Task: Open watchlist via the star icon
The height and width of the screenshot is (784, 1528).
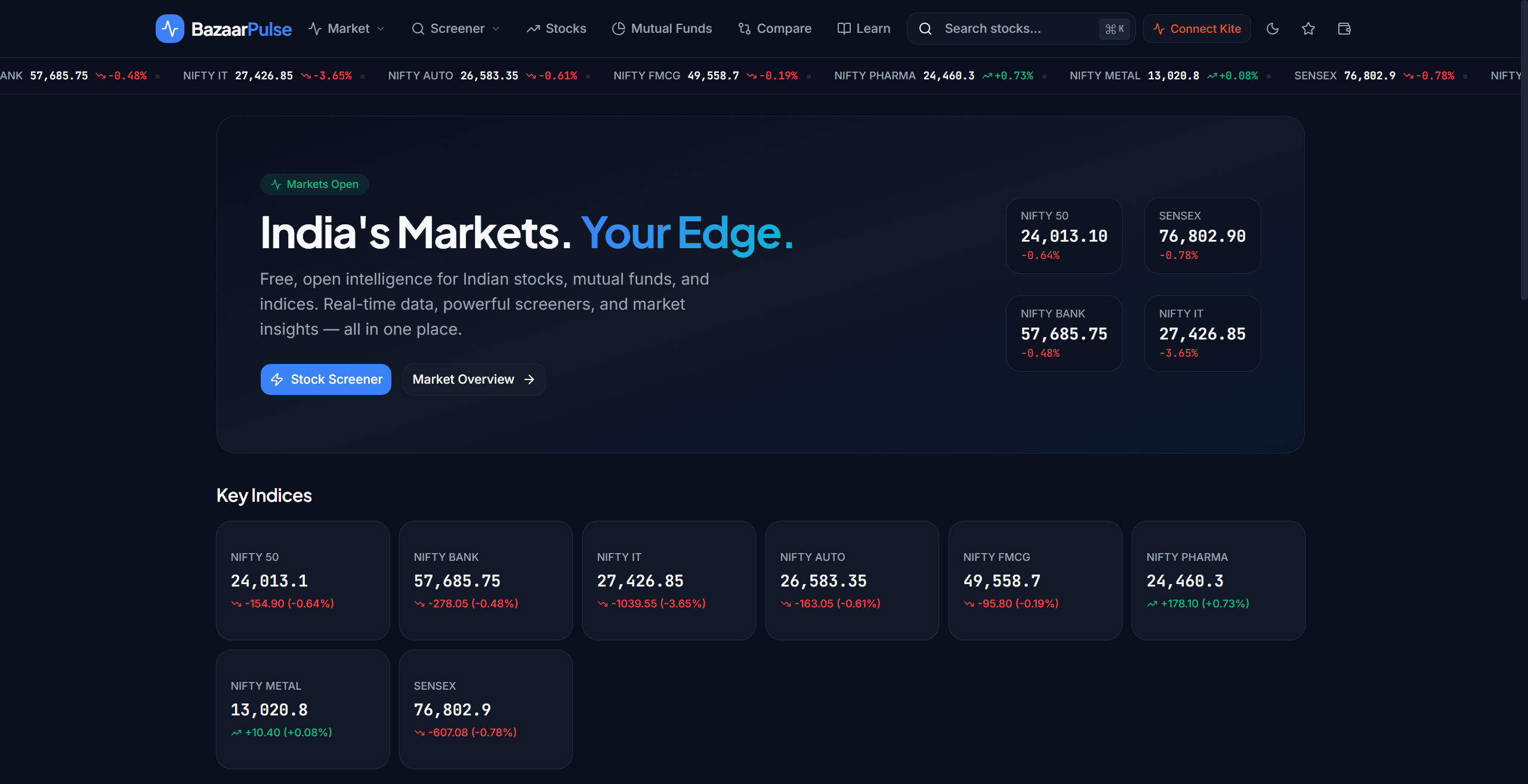Action: (x=1308, y=29)
